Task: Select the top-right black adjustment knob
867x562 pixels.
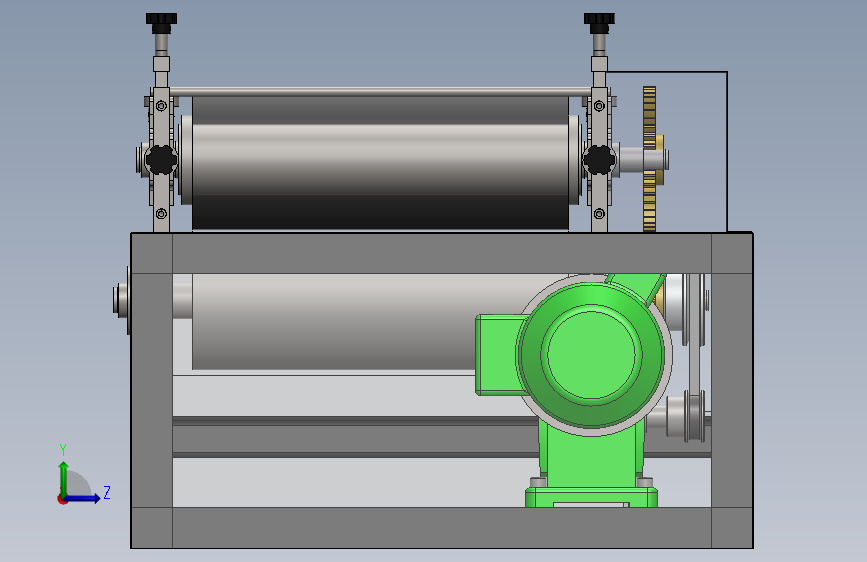Action: click(599, 23)
